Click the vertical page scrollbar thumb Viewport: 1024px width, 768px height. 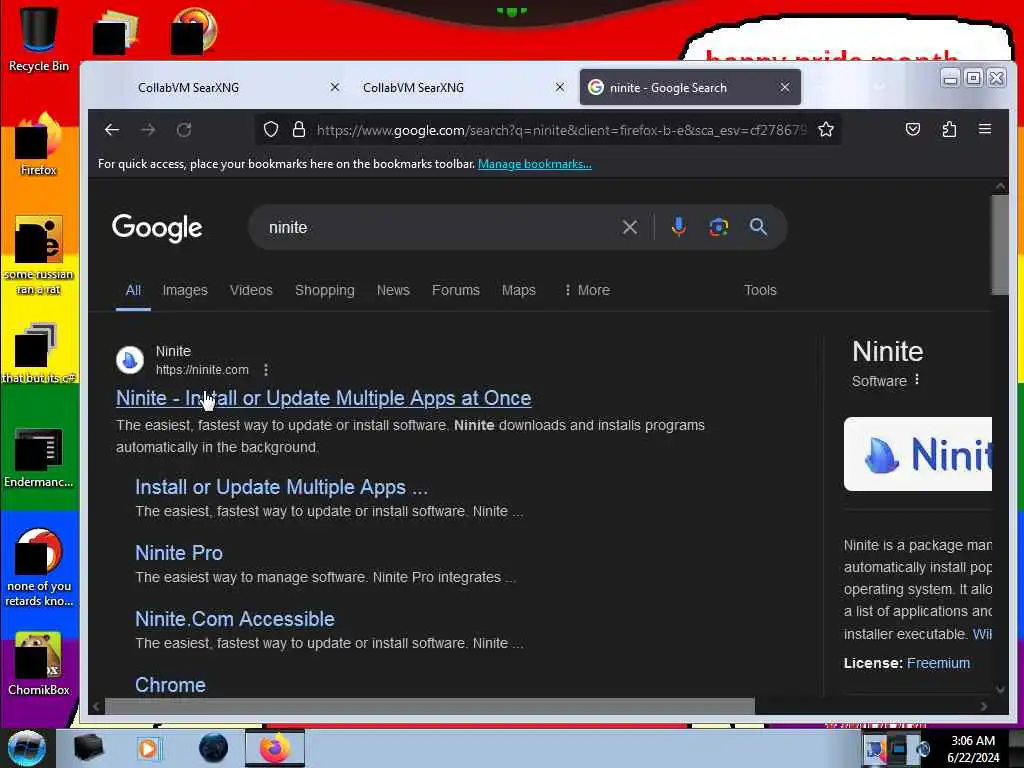[x=1000, y=245]
